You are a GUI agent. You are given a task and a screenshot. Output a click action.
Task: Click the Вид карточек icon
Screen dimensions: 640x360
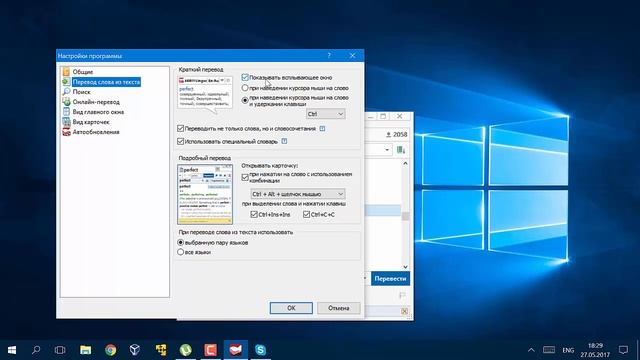coord(66,122)
